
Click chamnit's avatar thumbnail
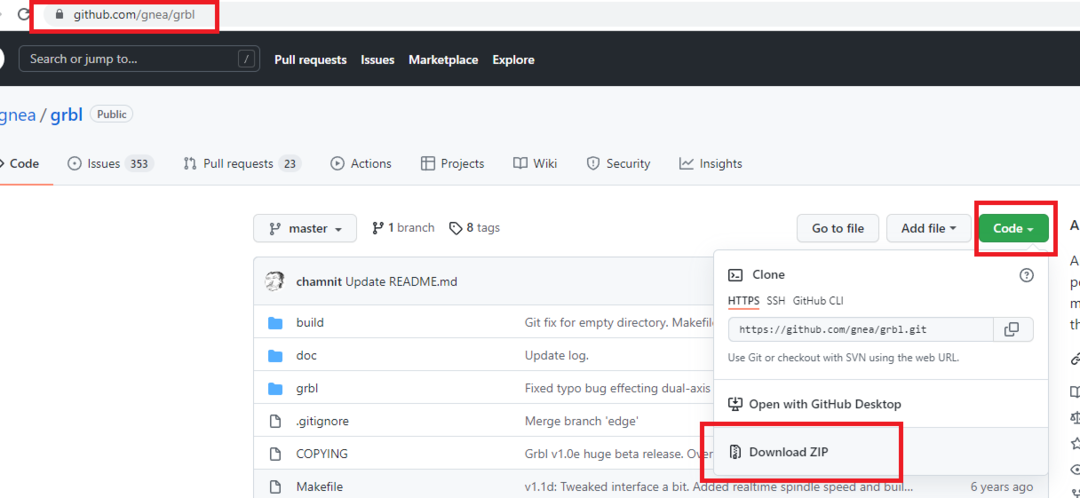click(274, 282)
